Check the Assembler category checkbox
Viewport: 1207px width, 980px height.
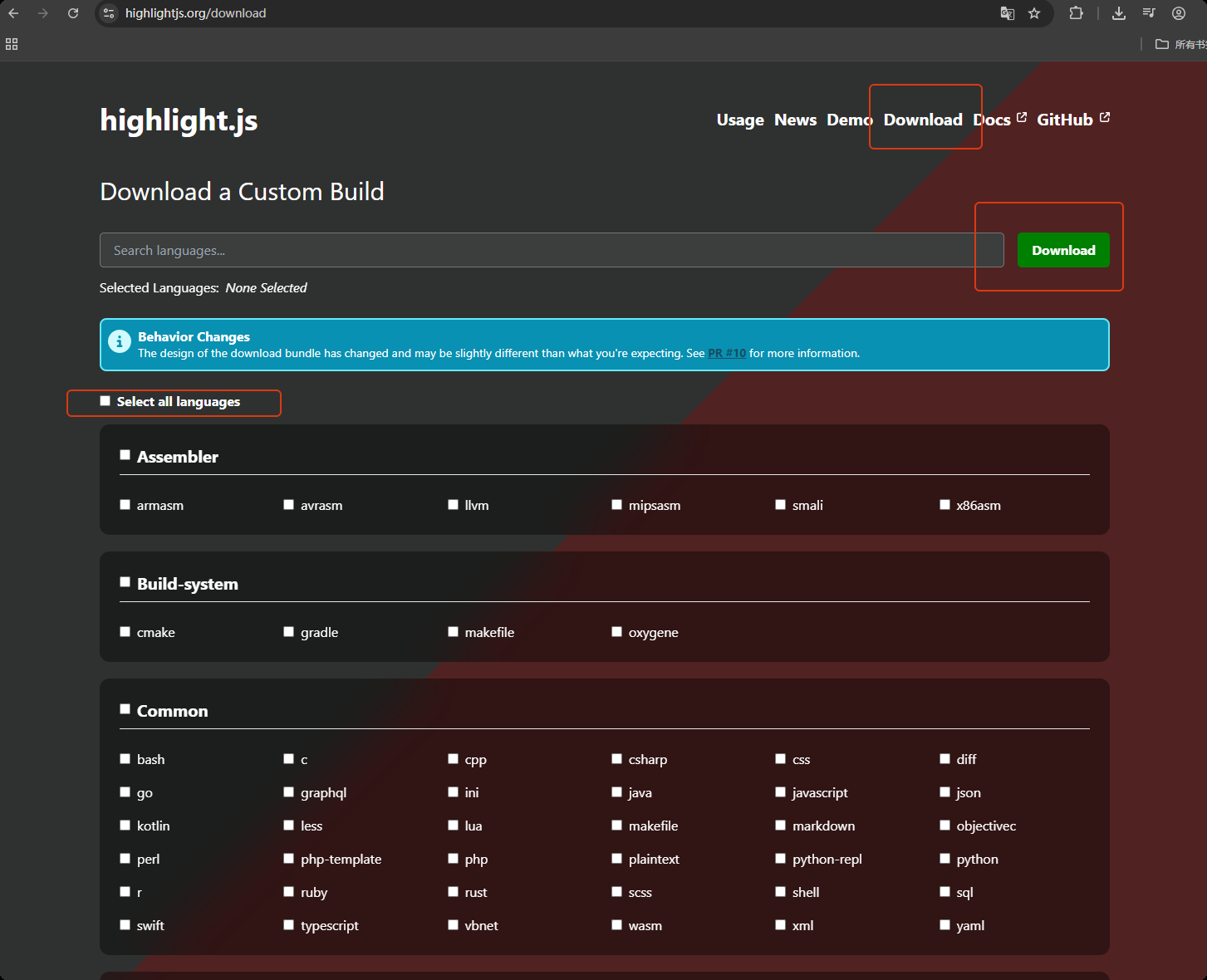coord(125,455)
